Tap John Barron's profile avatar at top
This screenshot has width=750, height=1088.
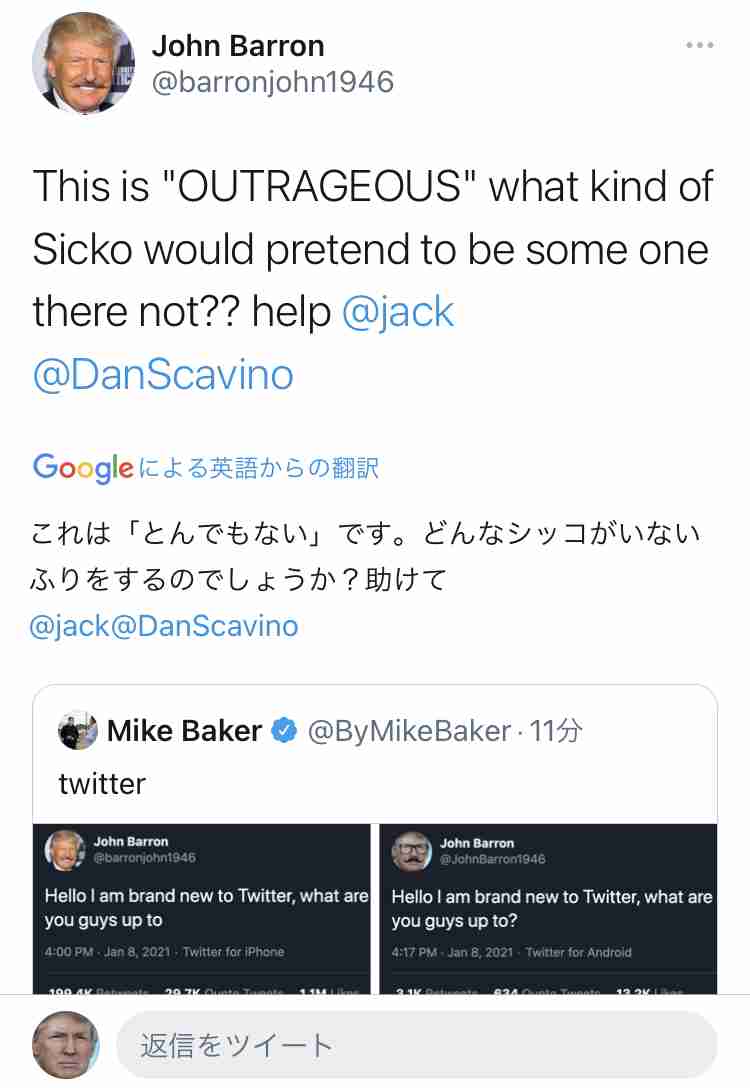(84, 63)
